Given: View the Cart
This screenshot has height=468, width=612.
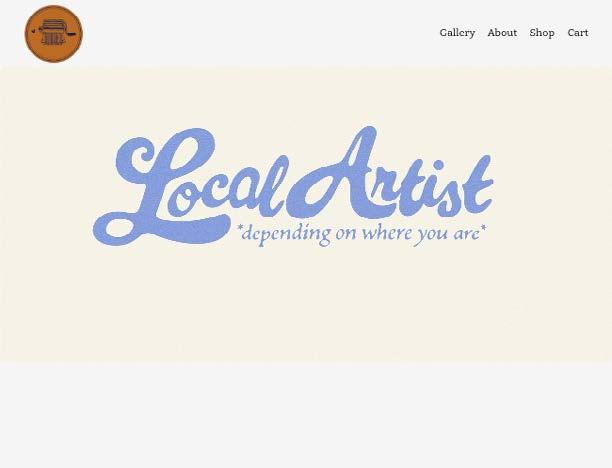Looking at the screenshot, I should [x=578, y=33].
